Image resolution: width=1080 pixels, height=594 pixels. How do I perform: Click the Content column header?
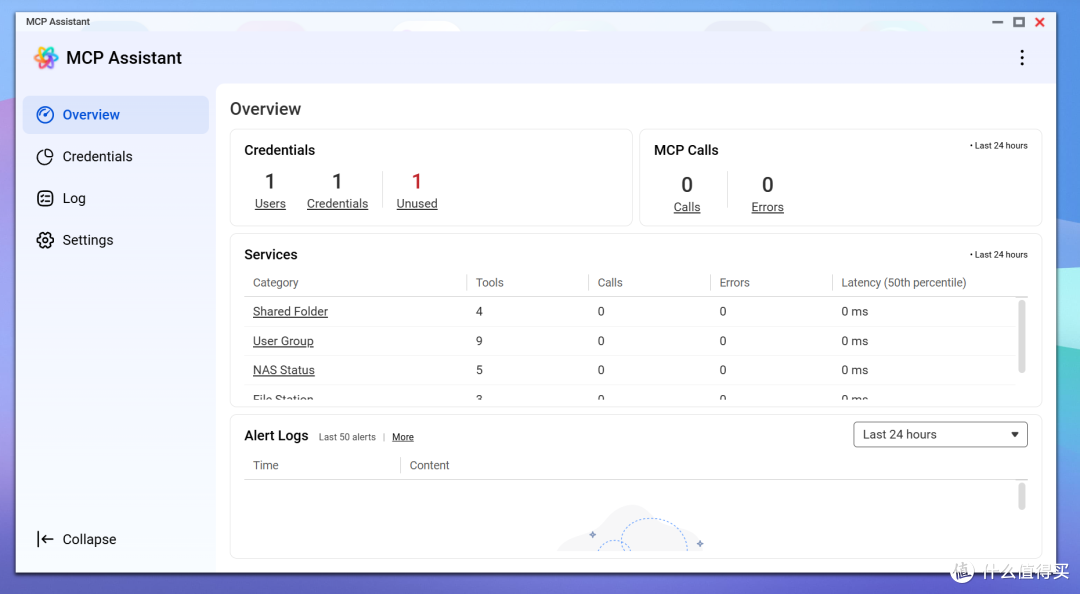coord(429,466)
